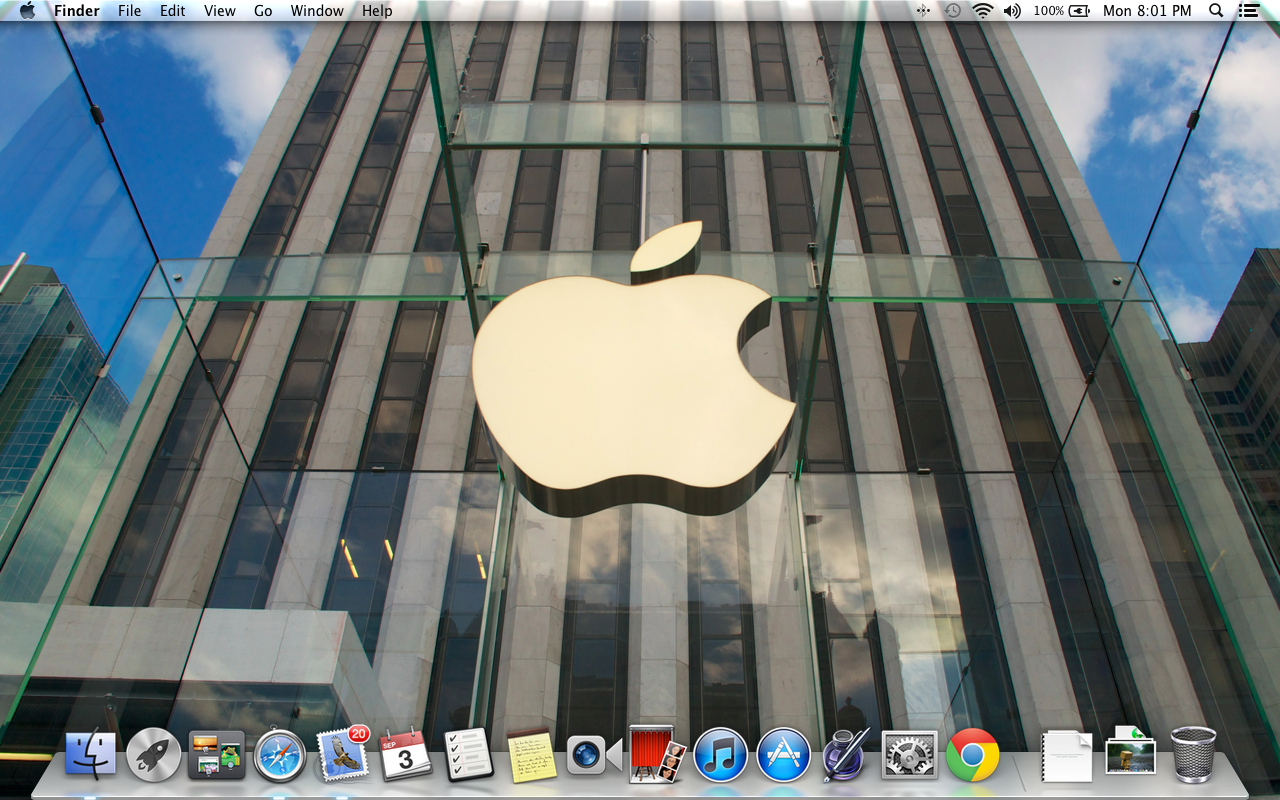Open System Preferences gear icon
This screenshot has height=800, width=1280.
pos(909,755)
